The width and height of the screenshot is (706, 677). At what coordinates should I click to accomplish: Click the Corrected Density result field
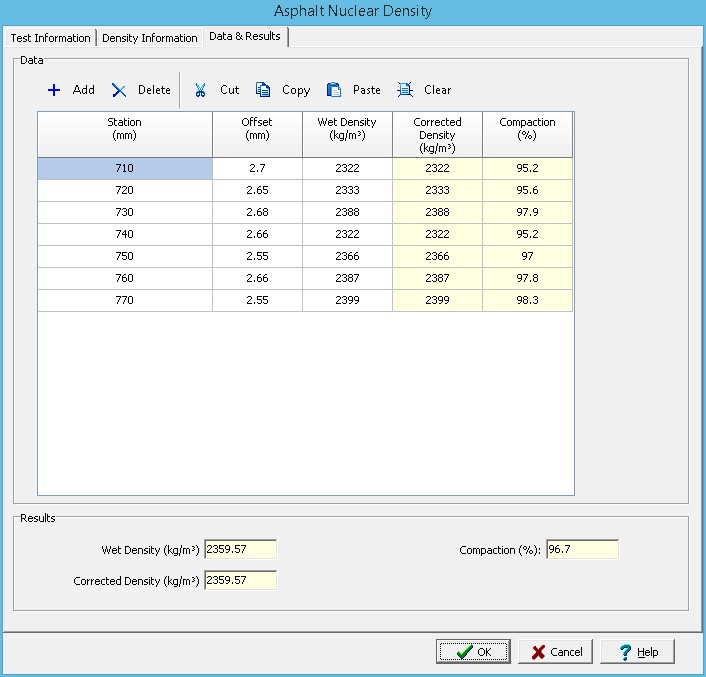pos(240,581)
